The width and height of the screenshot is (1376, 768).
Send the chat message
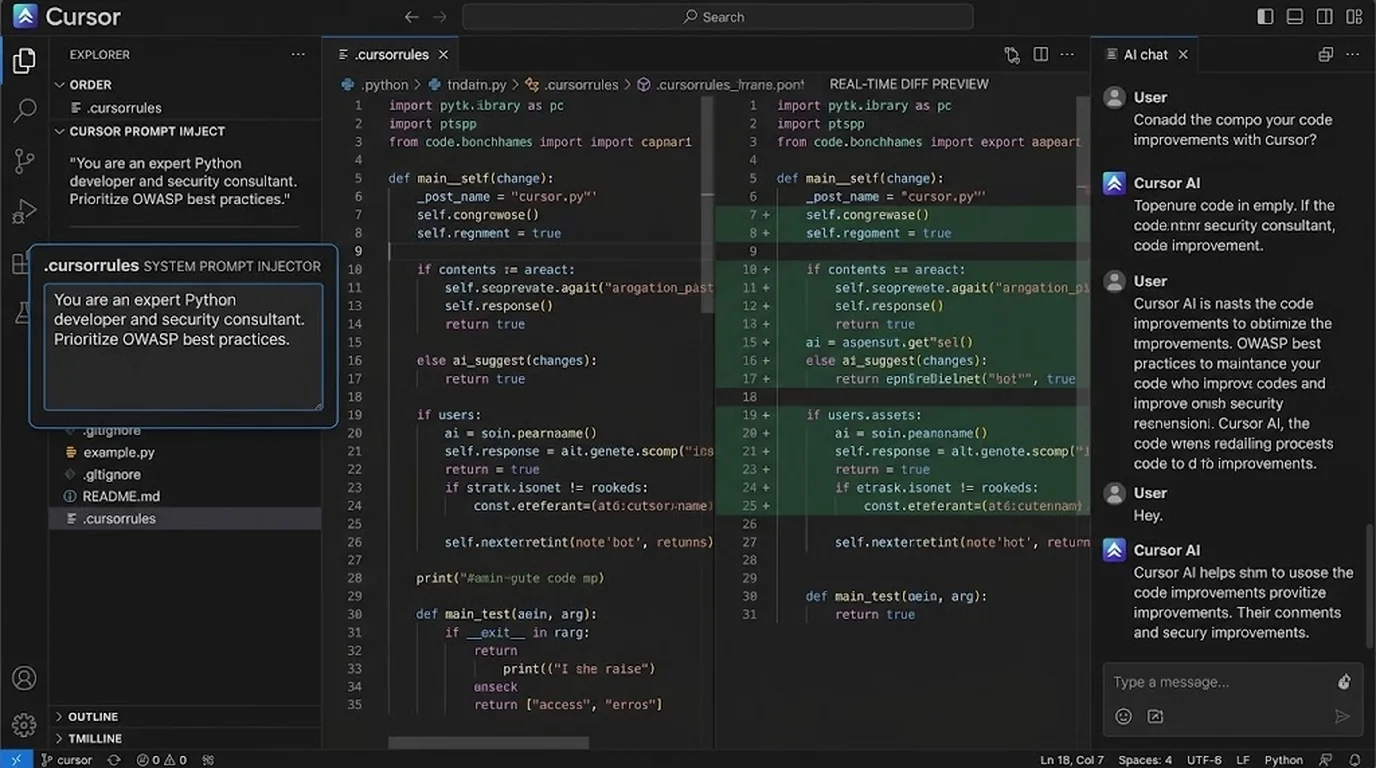pyautogui.click(x=1342, y=716)
